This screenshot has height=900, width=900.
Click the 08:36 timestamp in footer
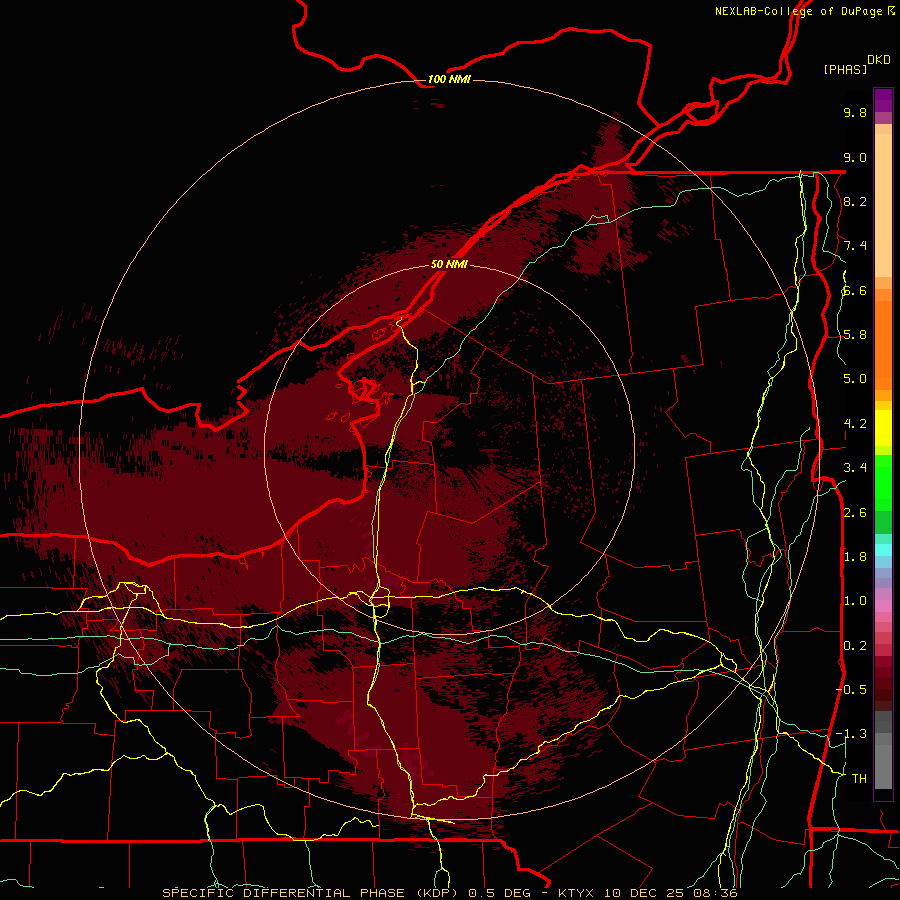click(715, 893)
